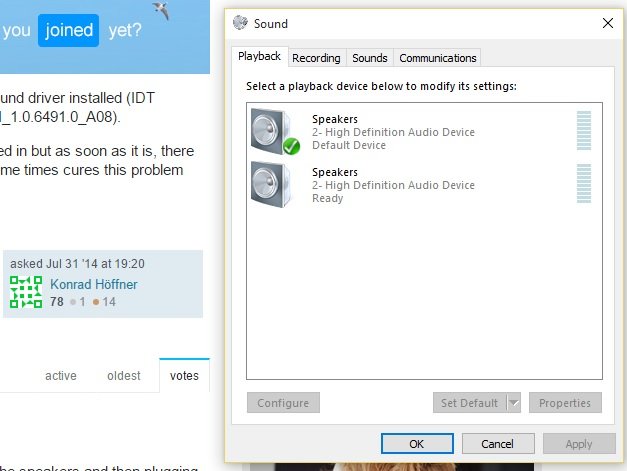The image size is (627, 471).
Task: Switch to the Sounds tab
Action: coord(370,58)
